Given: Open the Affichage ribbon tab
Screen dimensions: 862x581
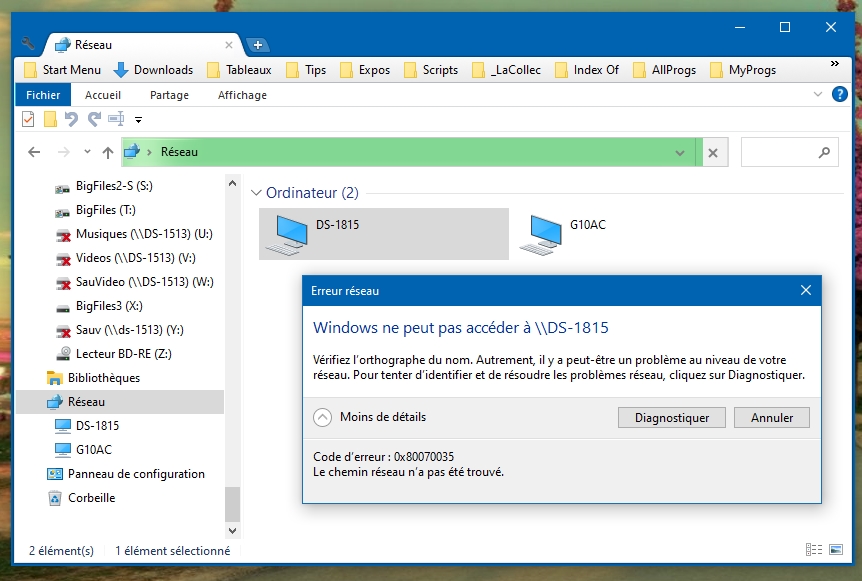Looking at the screenshot, I should point(242,95).
